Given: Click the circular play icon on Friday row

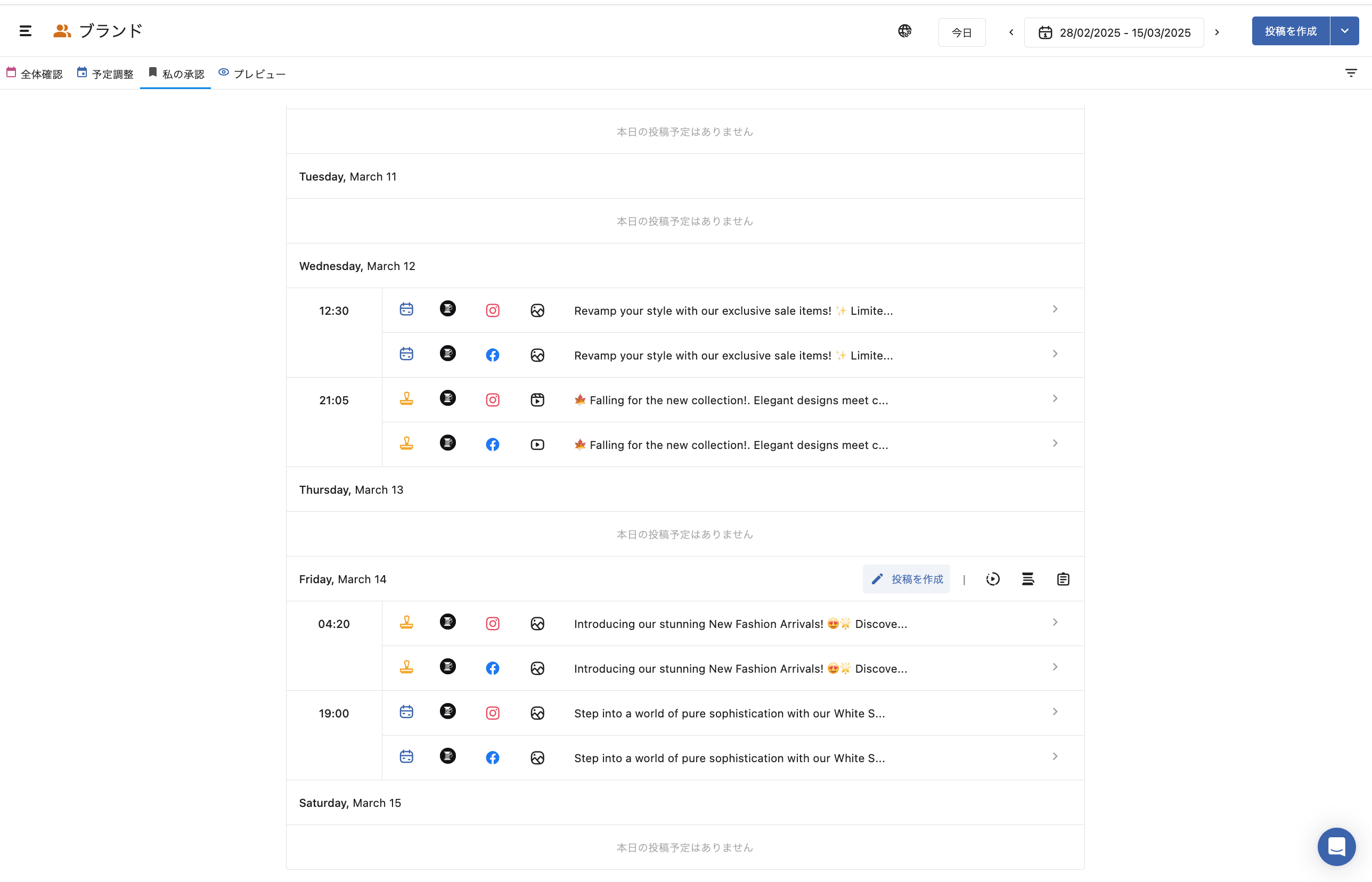Looking at the screenshot, I should click(993, 579).
